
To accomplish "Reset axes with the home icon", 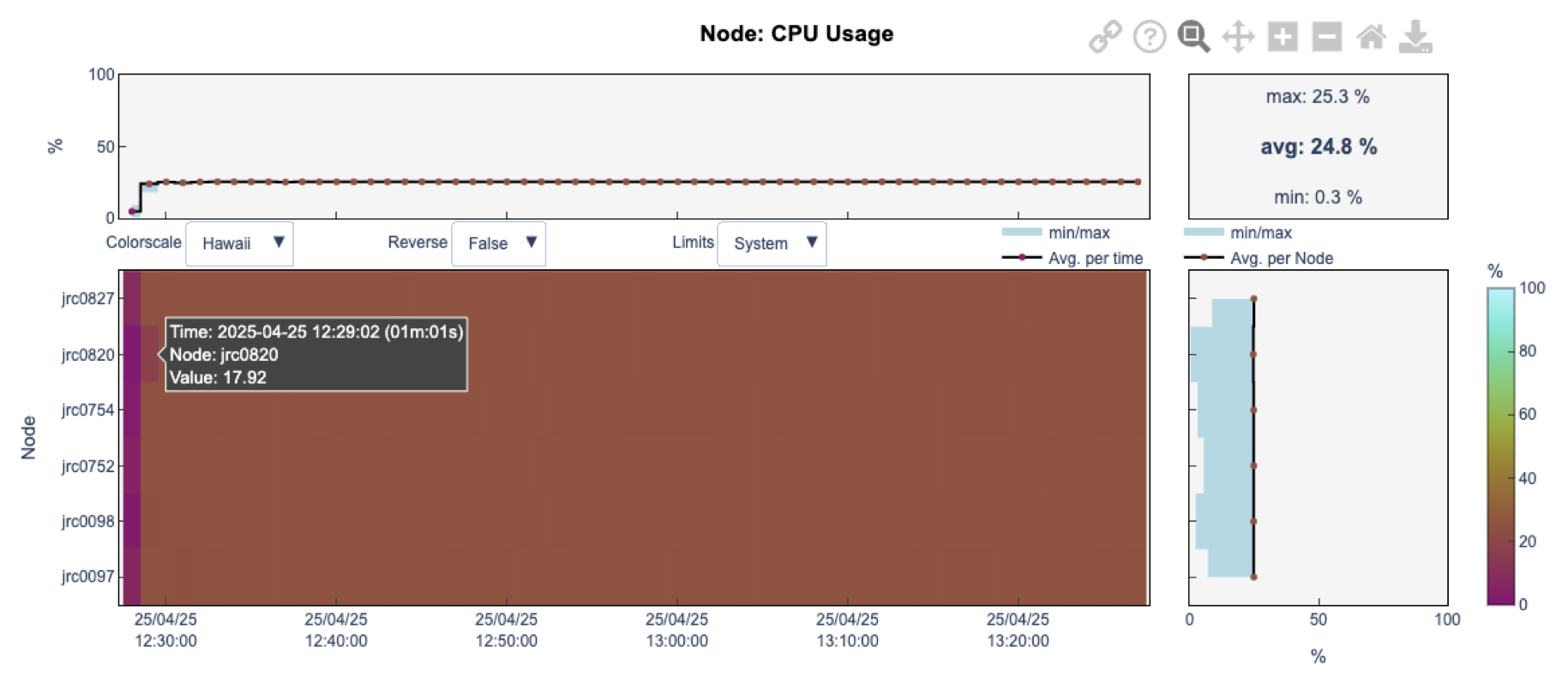I will pos(1371,37).
